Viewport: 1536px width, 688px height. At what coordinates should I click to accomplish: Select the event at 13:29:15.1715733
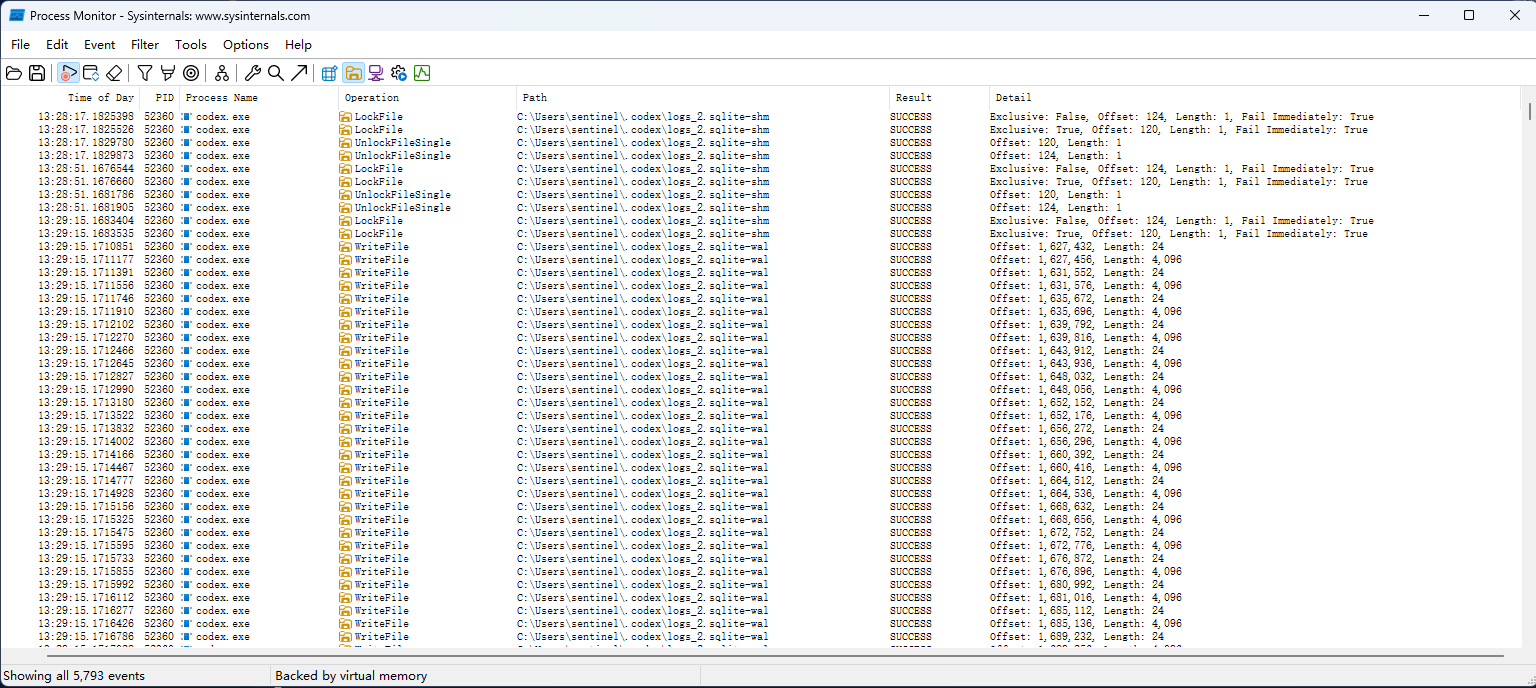(x=760, y=559)
